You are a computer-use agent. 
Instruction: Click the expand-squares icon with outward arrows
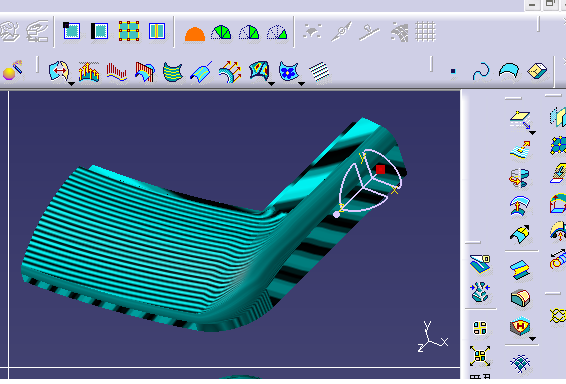point(480,356)
